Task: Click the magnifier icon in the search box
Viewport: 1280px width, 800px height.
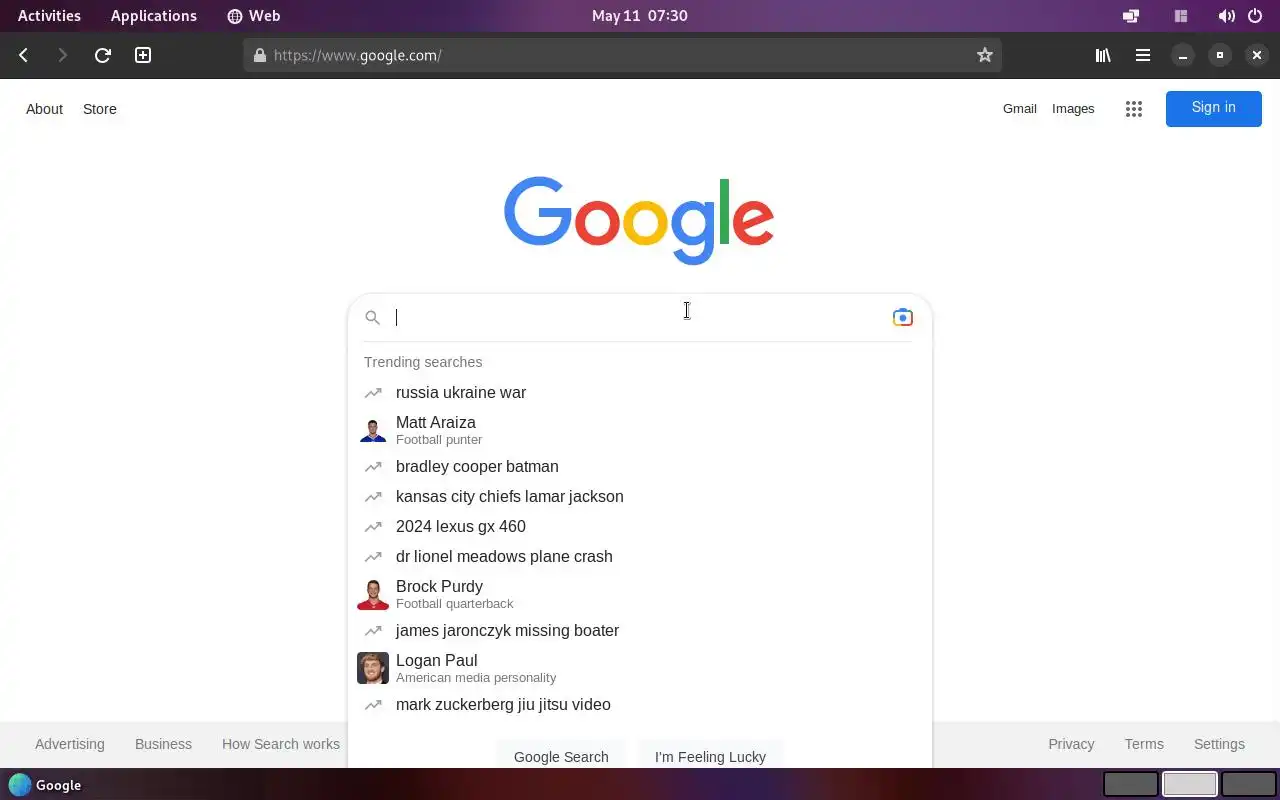Action: tap(372, 317)
